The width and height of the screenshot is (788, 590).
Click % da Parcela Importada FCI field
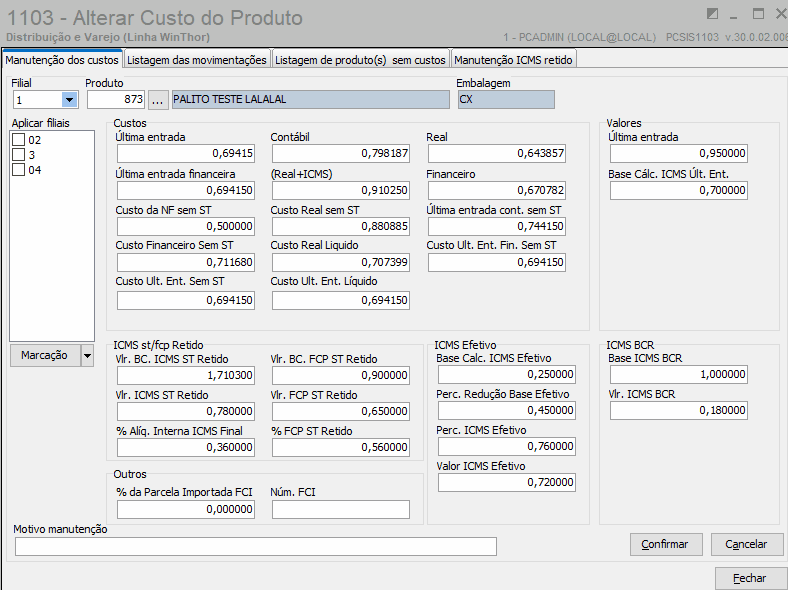(x=186, y=510)
